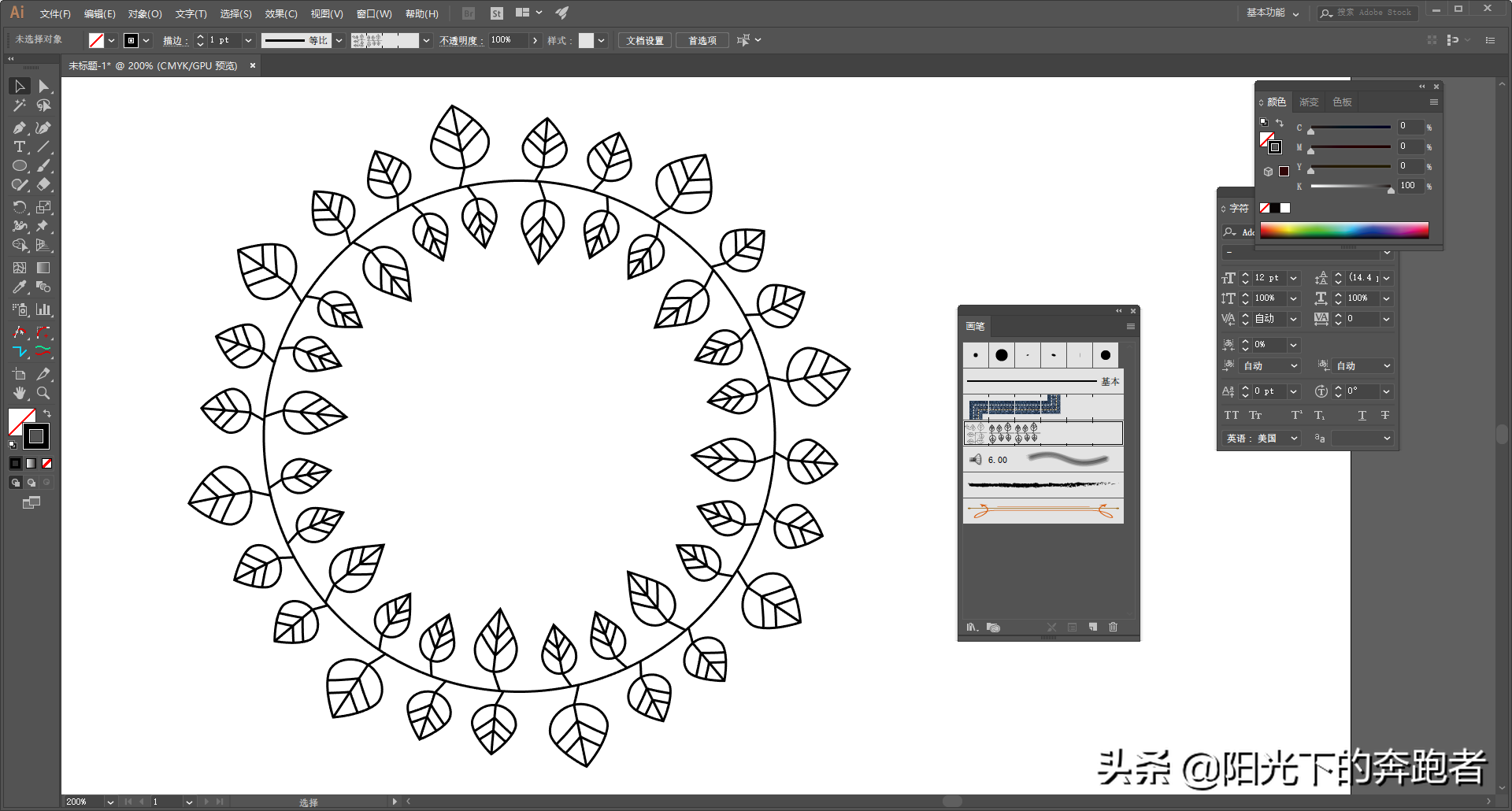1512x811 pixels.
Task: Set toolbox fill mode to None
Action: (46, 463)
